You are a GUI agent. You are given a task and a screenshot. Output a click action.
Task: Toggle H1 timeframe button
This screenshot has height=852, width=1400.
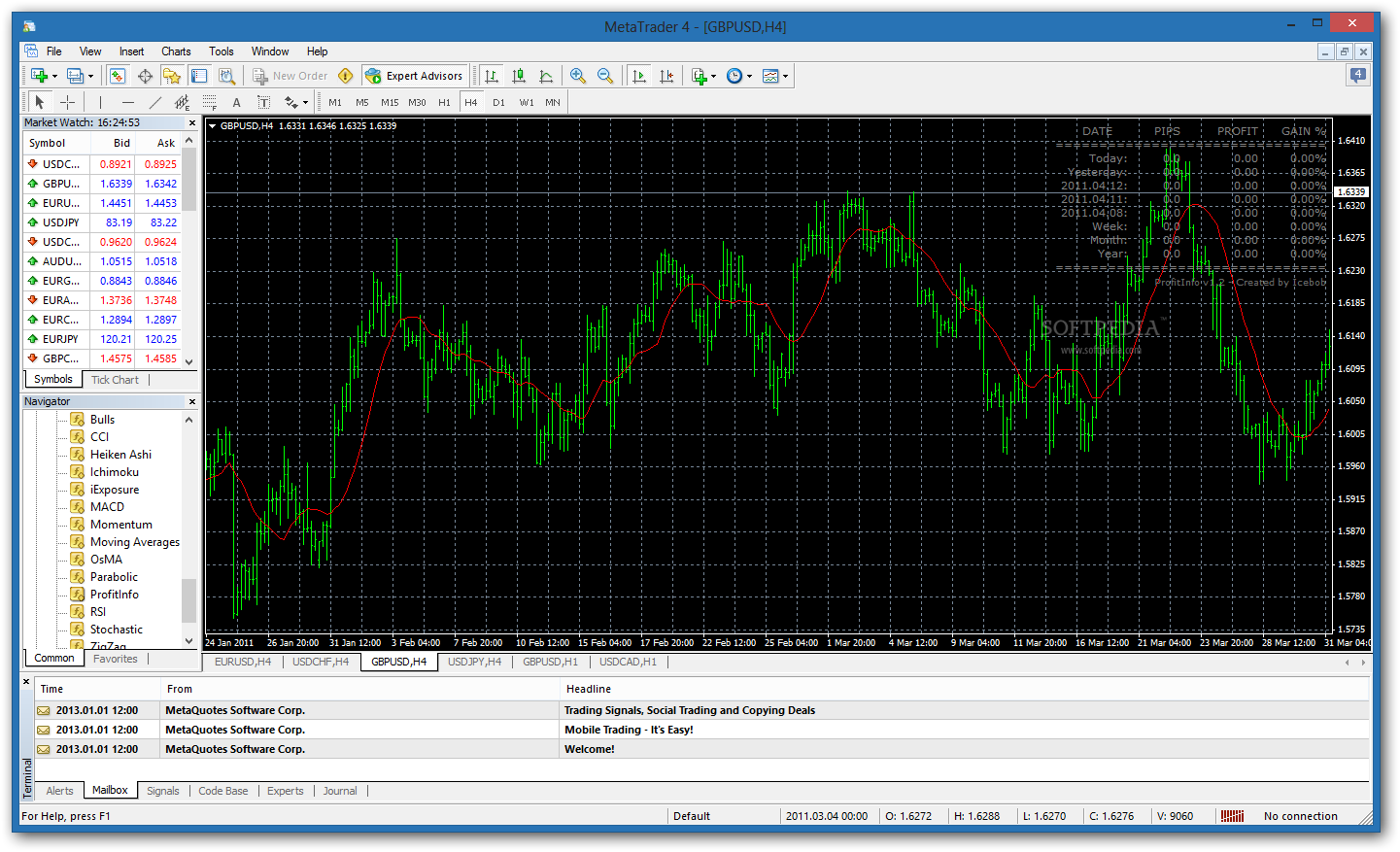click(444, 102)
